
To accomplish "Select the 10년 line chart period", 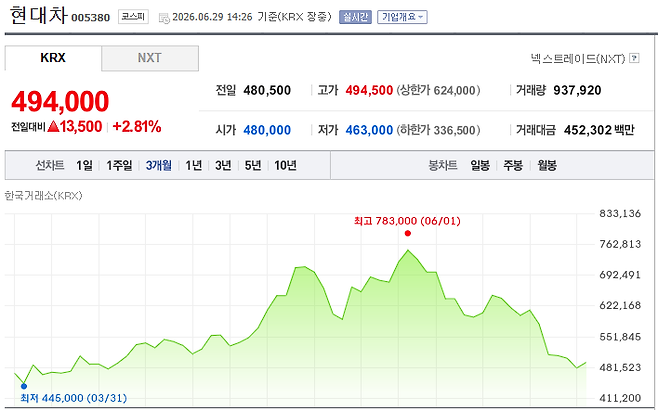I will click(285, 165).
